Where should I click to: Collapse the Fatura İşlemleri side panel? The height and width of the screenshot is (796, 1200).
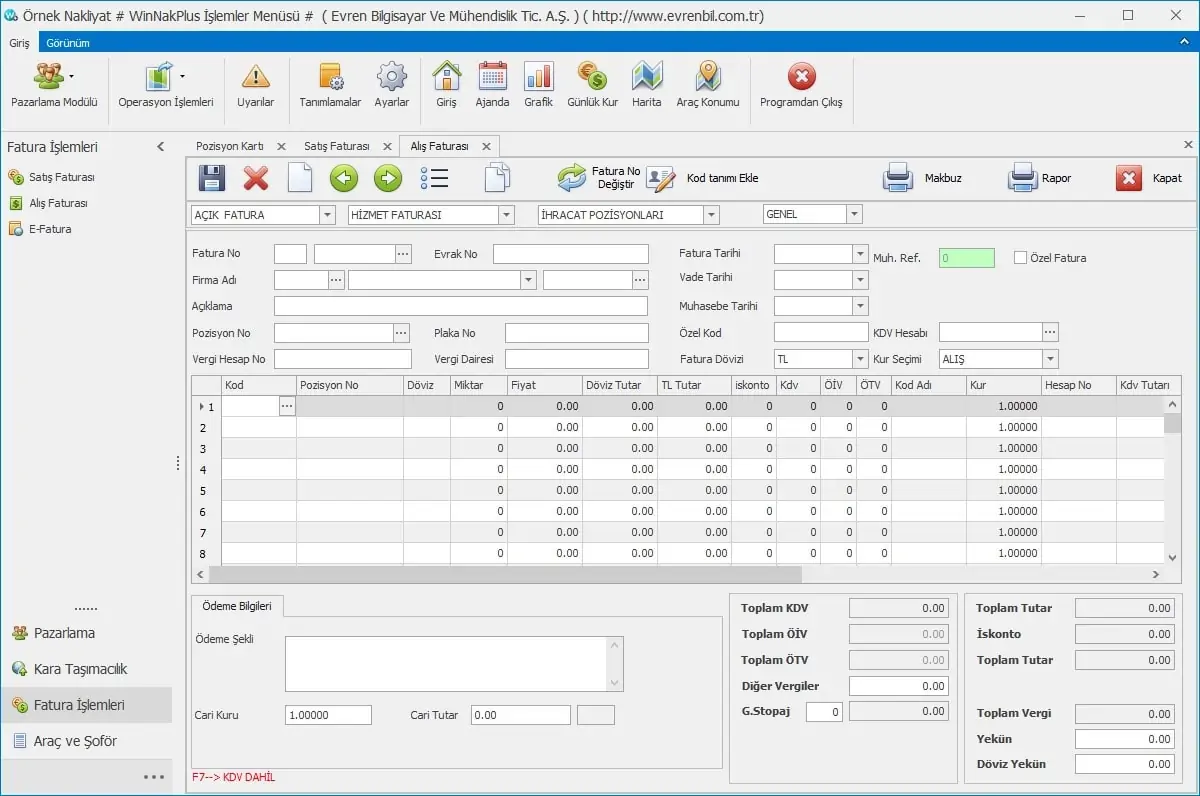[x=161, y=147]
